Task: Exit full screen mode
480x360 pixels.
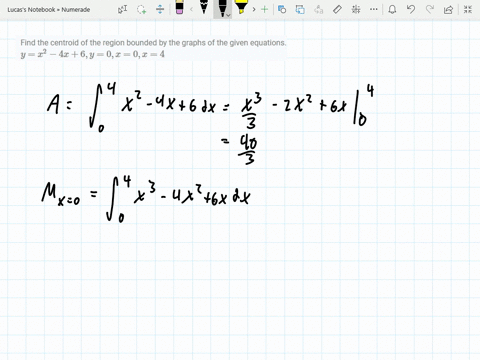Action: (468, 9)
